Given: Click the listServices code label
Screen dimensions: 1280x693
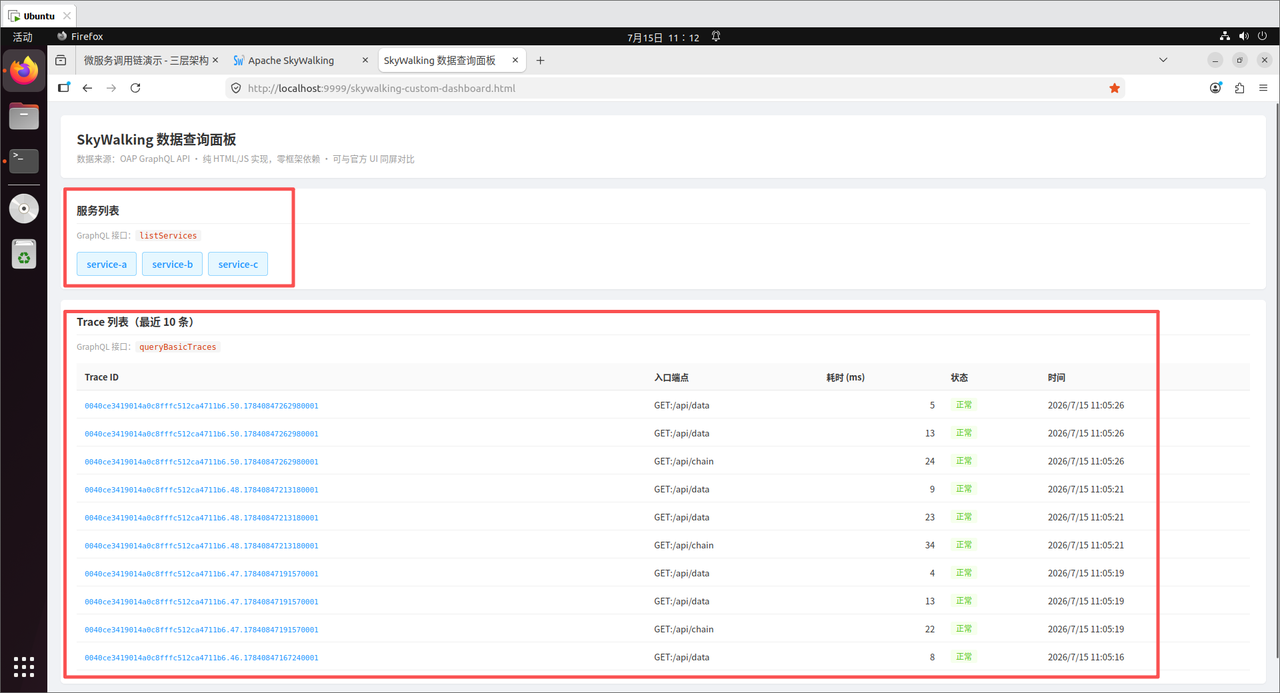Looking at the screenshot, I should (168, 236).
